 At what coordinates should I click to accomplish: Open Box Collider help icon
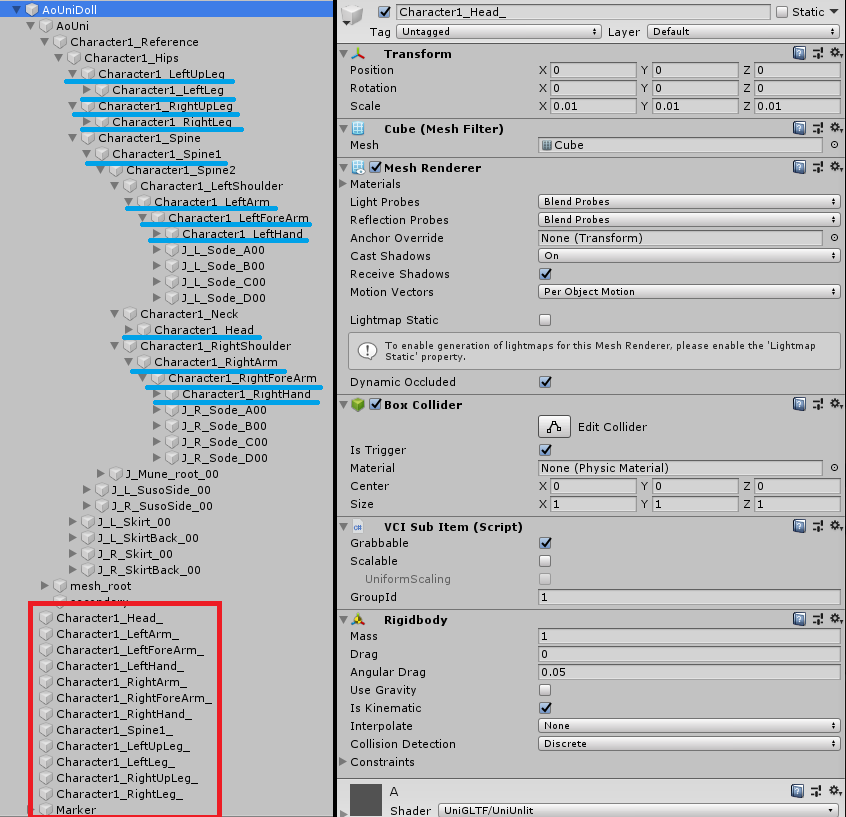tap(799, 404)
